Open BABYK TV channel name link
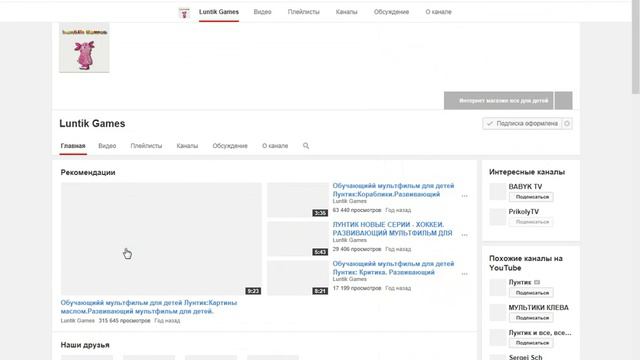640x360 pixels. (525, 187)
